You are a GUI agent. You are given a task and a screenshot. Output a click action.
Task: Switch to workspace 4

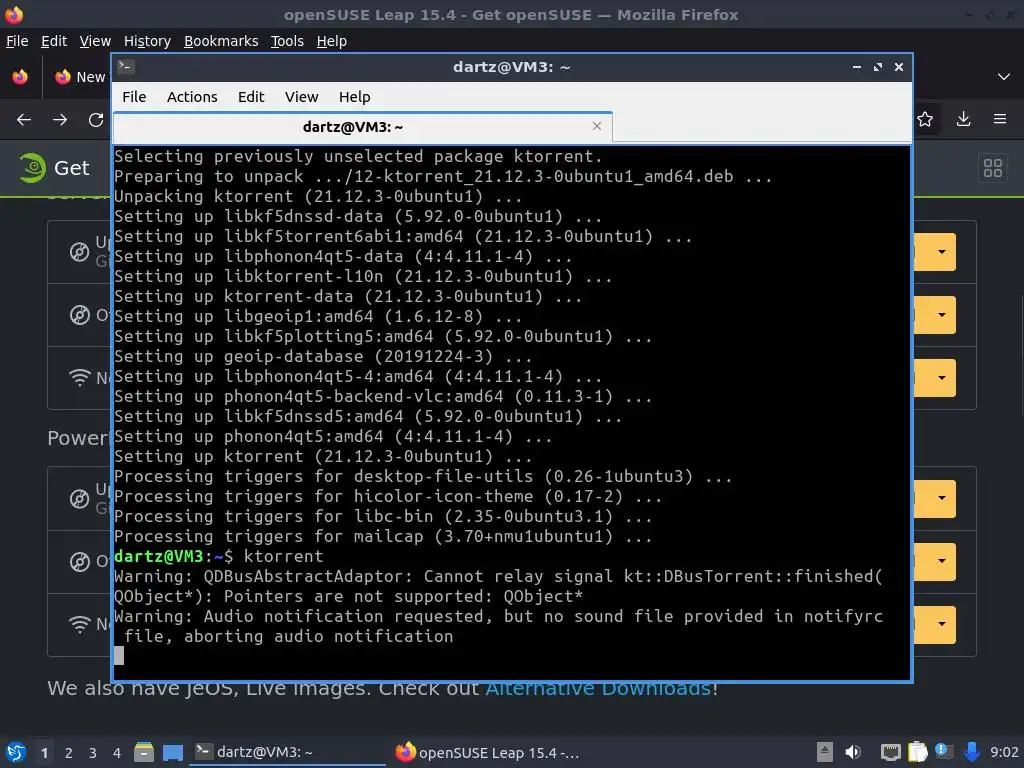pos(117,753)
